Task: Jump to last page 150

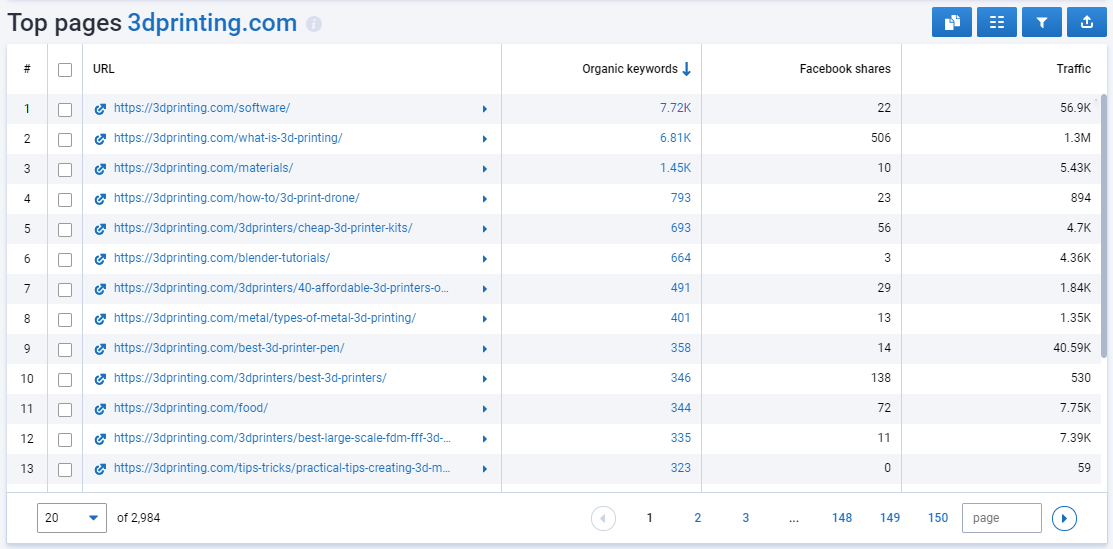Action: point(938,518)
